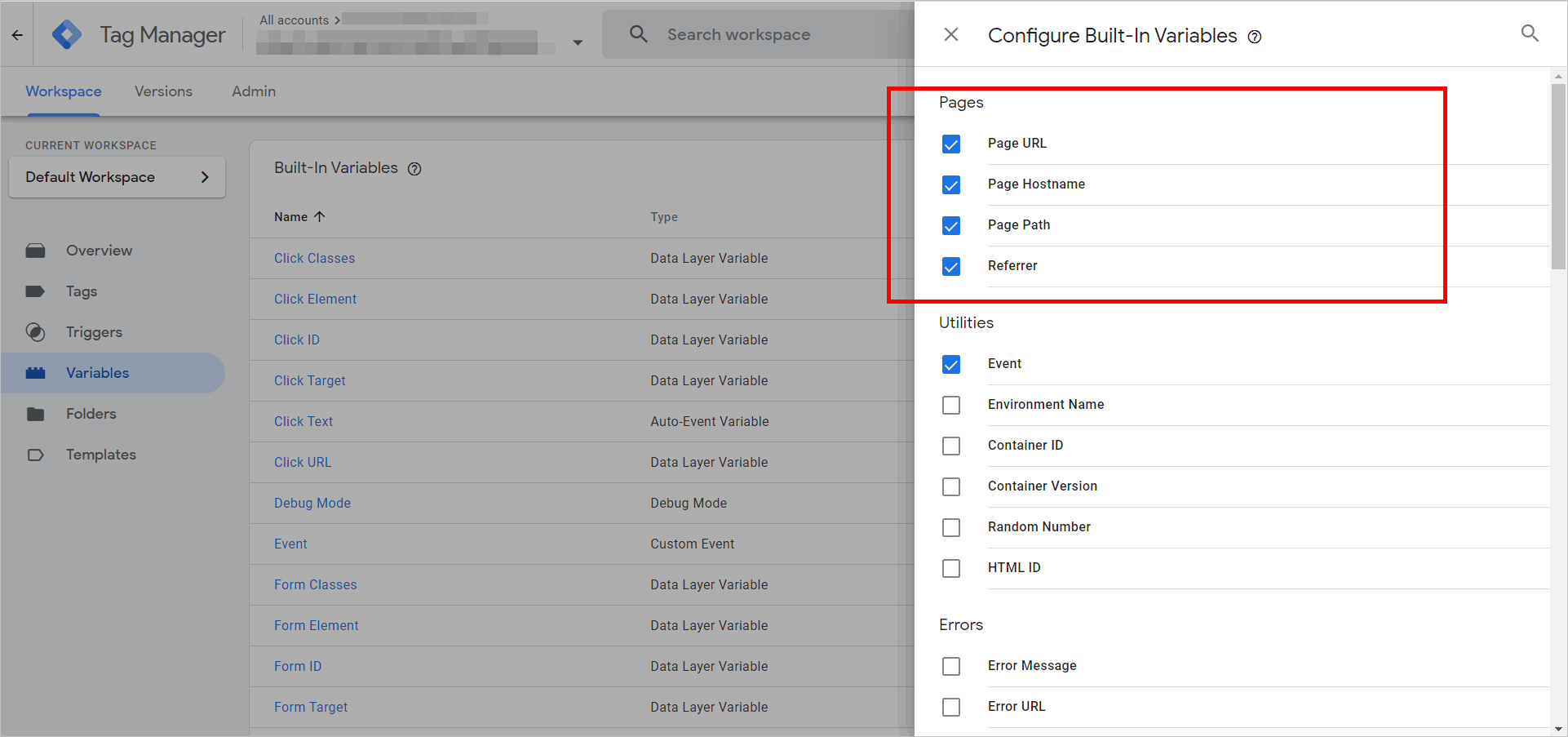This screenshot has width=1568, height=737.
Task: Open the Event variable link
Action: point(290,544)
